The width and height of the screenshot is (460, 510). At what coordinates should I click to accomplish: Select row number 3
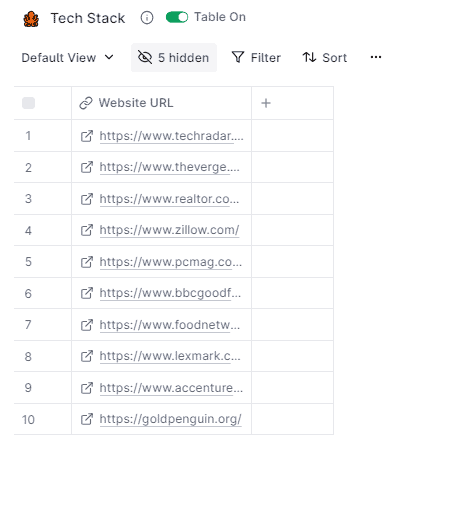click(28, 199)
